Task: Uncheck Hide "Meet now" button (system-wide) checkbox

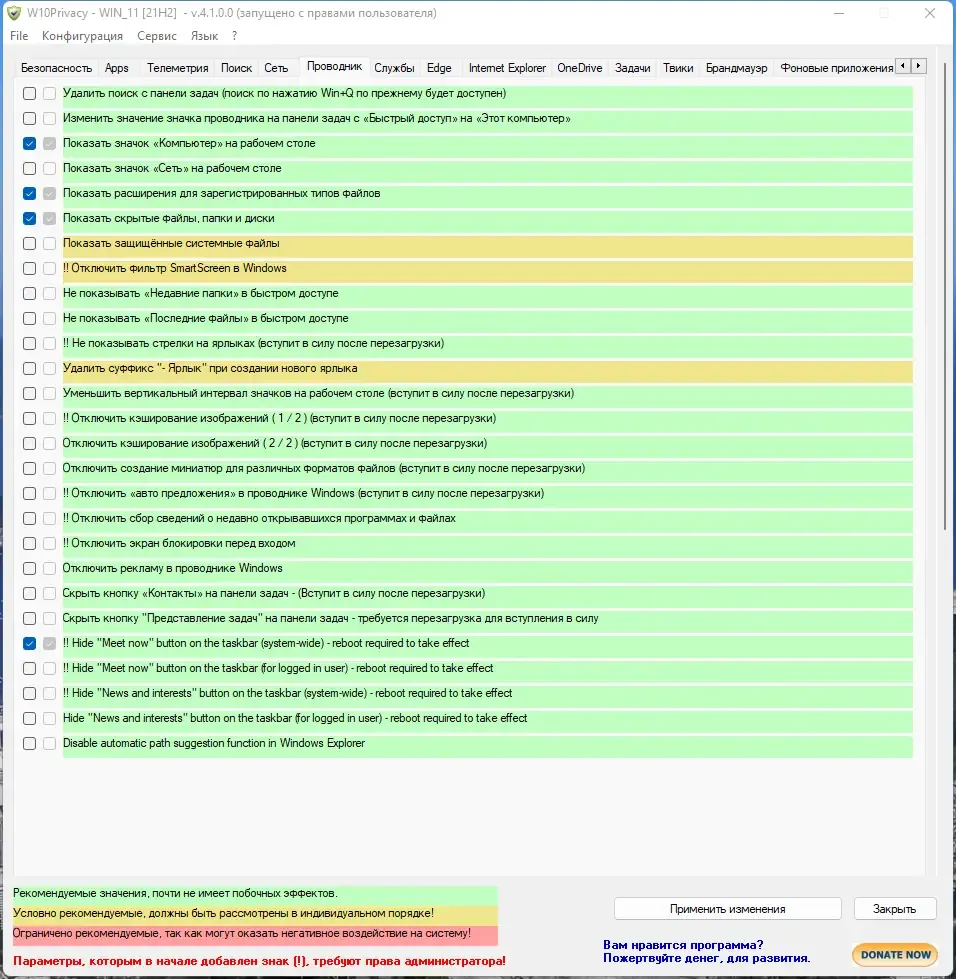Action: pos(29,643)
